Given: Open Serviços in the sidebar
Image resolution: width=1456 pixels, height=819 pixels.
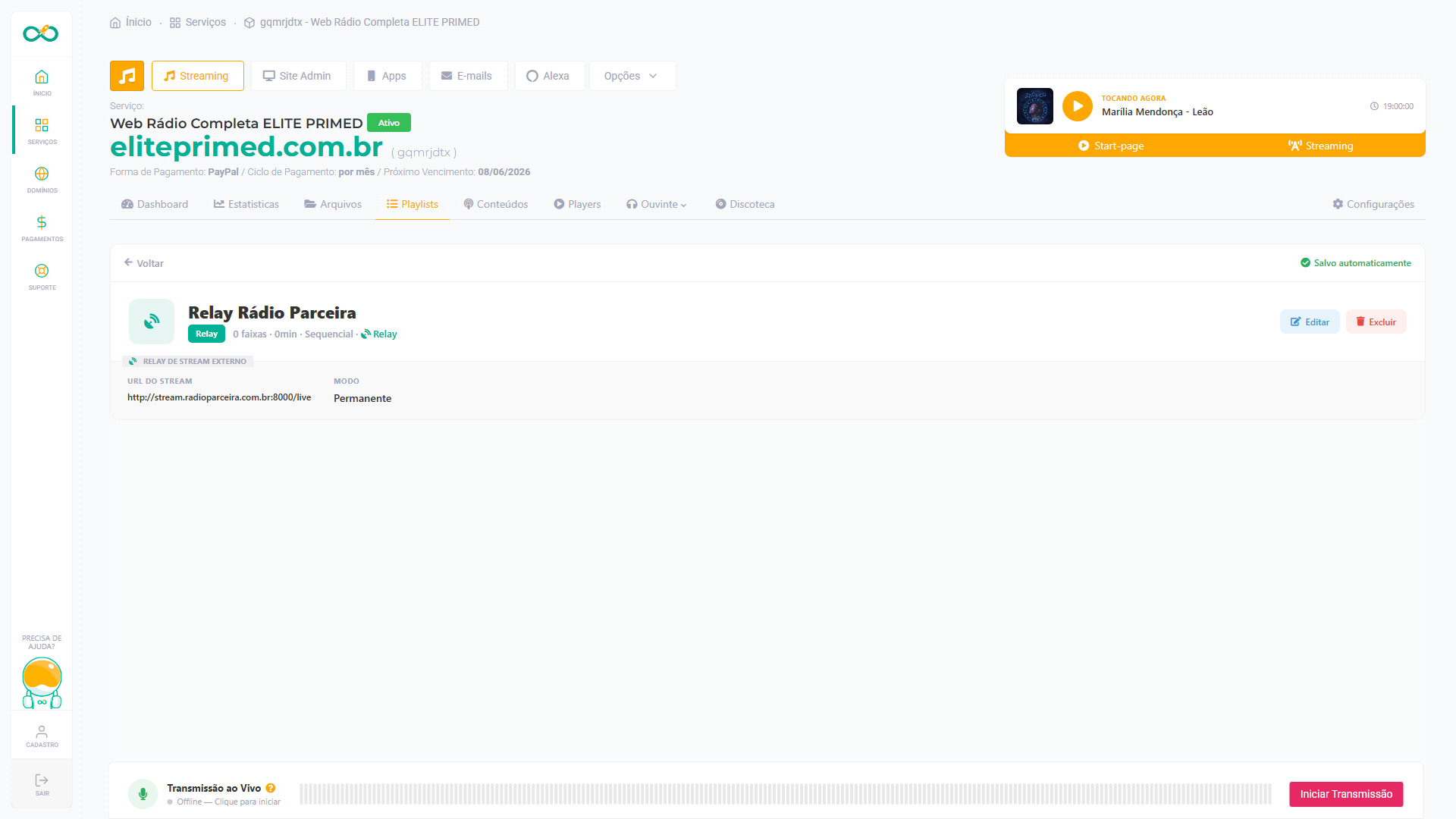Looking at the screenshot, I should point(42,130).
